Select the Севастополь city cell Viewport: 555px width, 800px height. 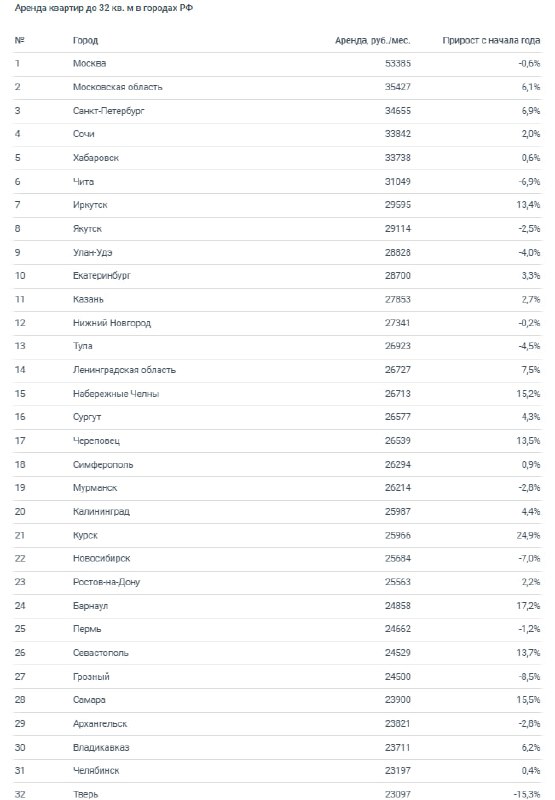click(x=100, y=653)
